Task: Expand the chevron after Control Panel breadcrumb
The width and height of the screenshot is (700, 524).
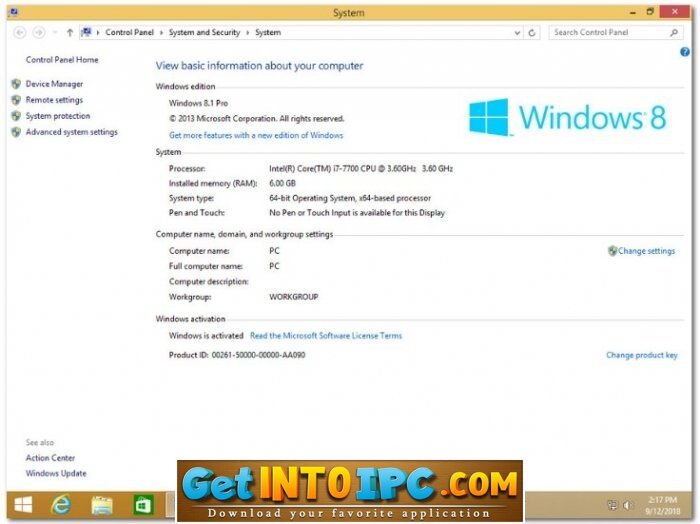Action: [161, 33]
